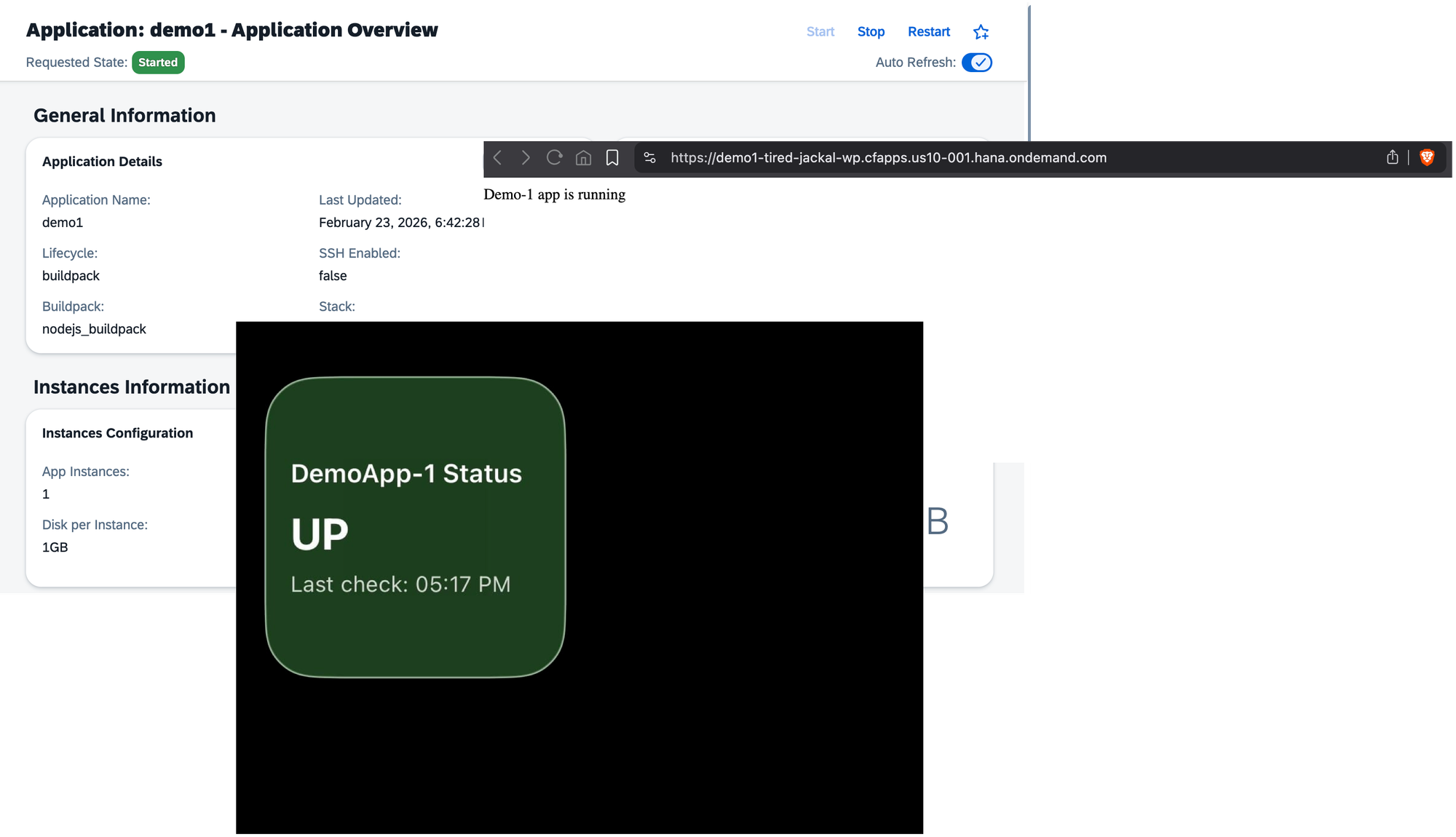Viewport: 1456px width, 837px height.
Task: Click the browser forward arrow
Action: coord(526,158)
